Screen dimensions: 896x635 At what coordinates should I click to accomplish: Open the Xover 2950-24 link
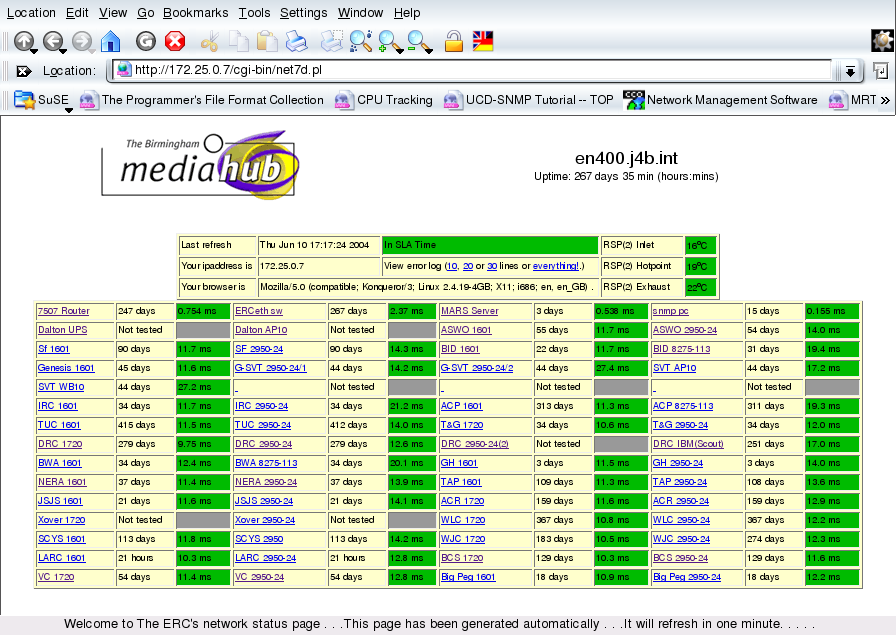265,520
